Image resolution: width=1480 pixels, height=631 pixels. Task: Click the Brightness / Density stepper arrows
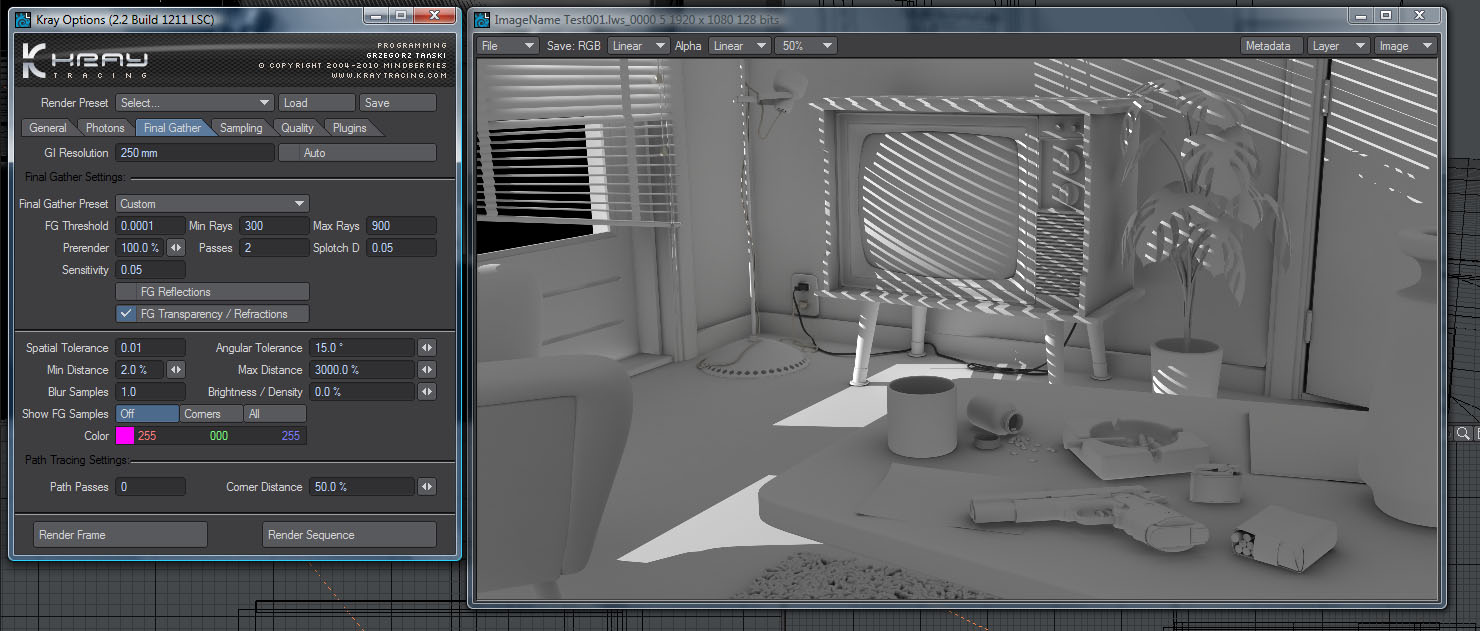[427, 392]
